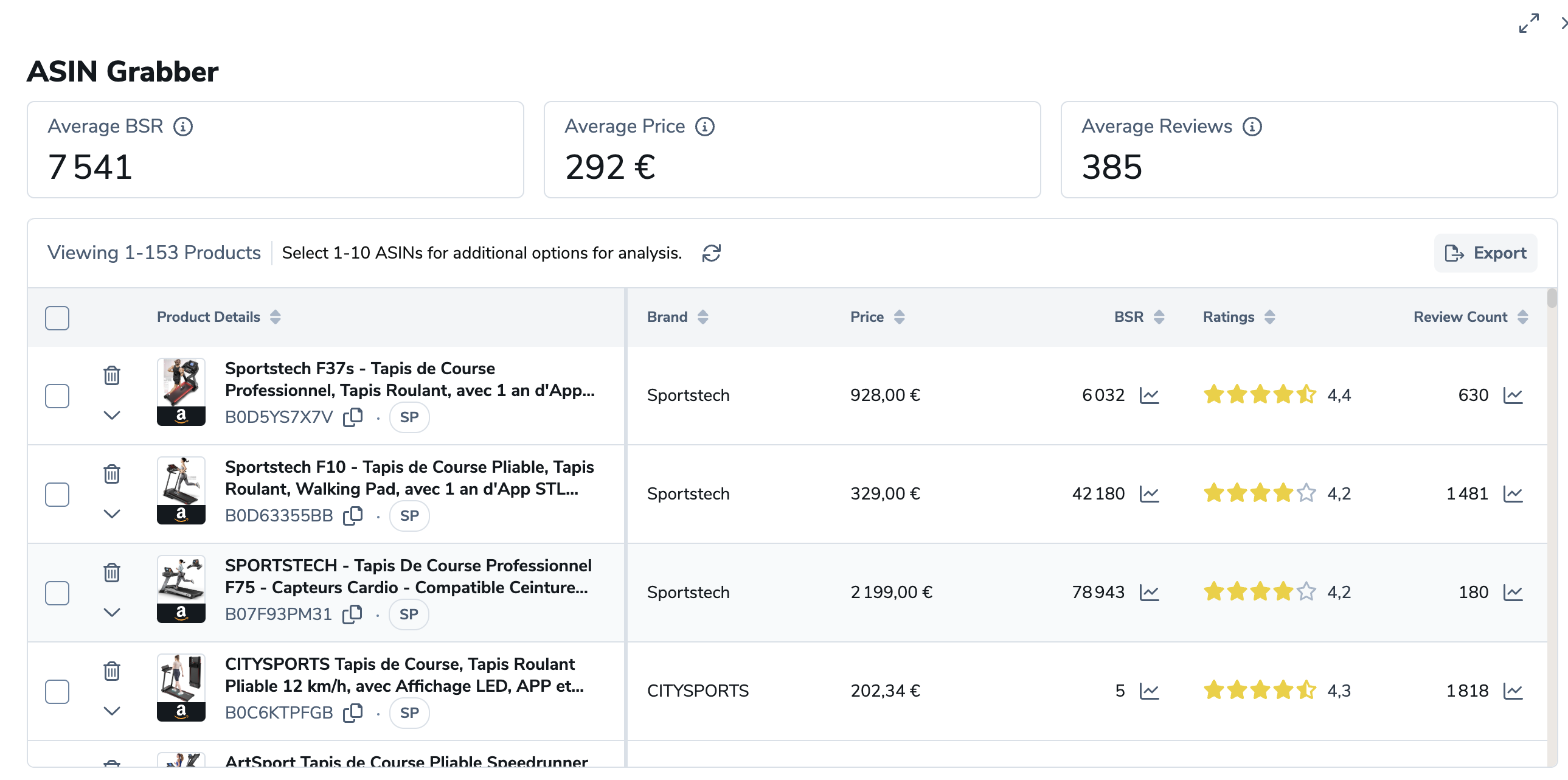Sort by the Ratings column
The image size is (1568, 780).
tap(1270, 317)
